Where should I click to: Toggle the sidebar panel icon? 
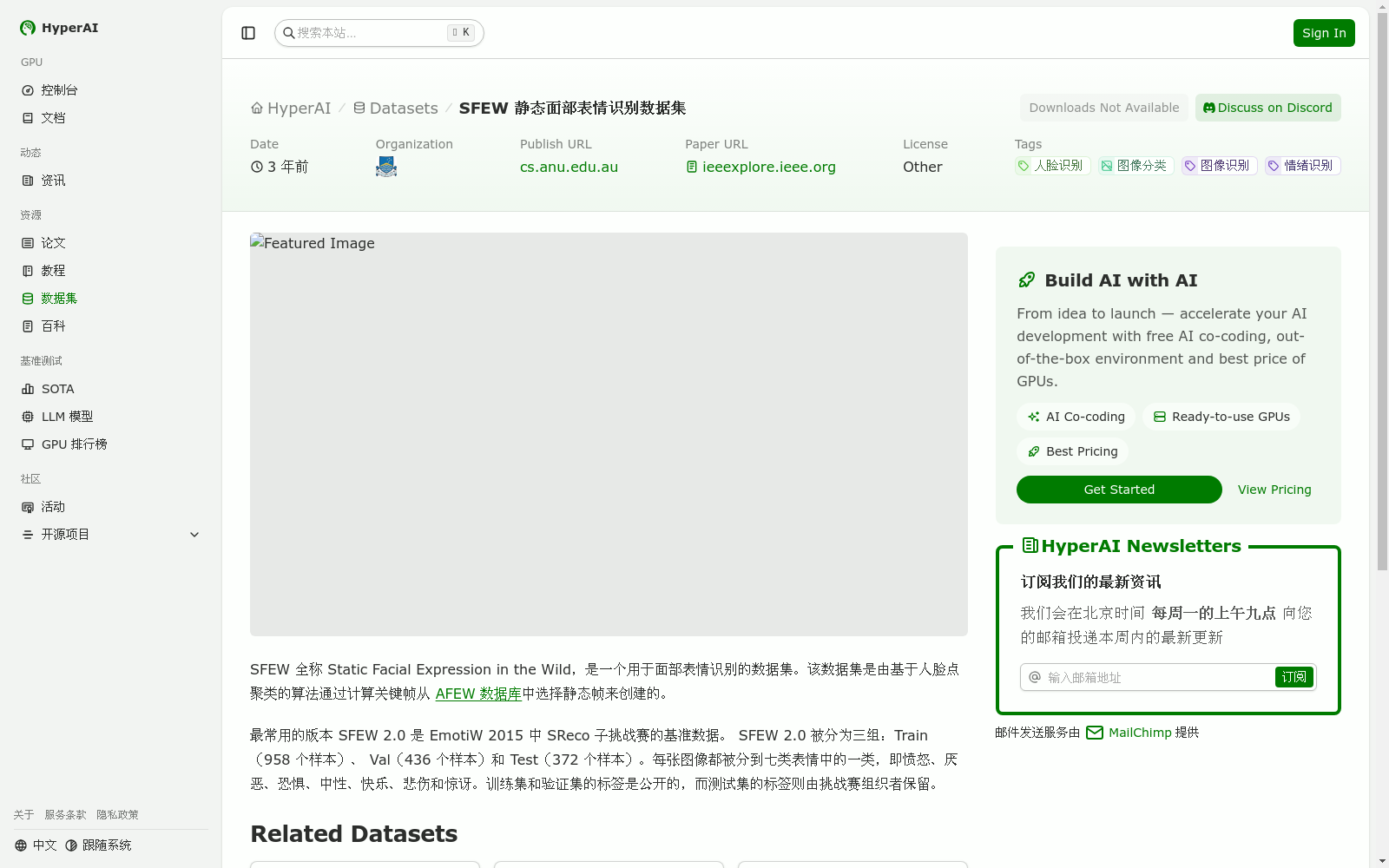(248, 33)
